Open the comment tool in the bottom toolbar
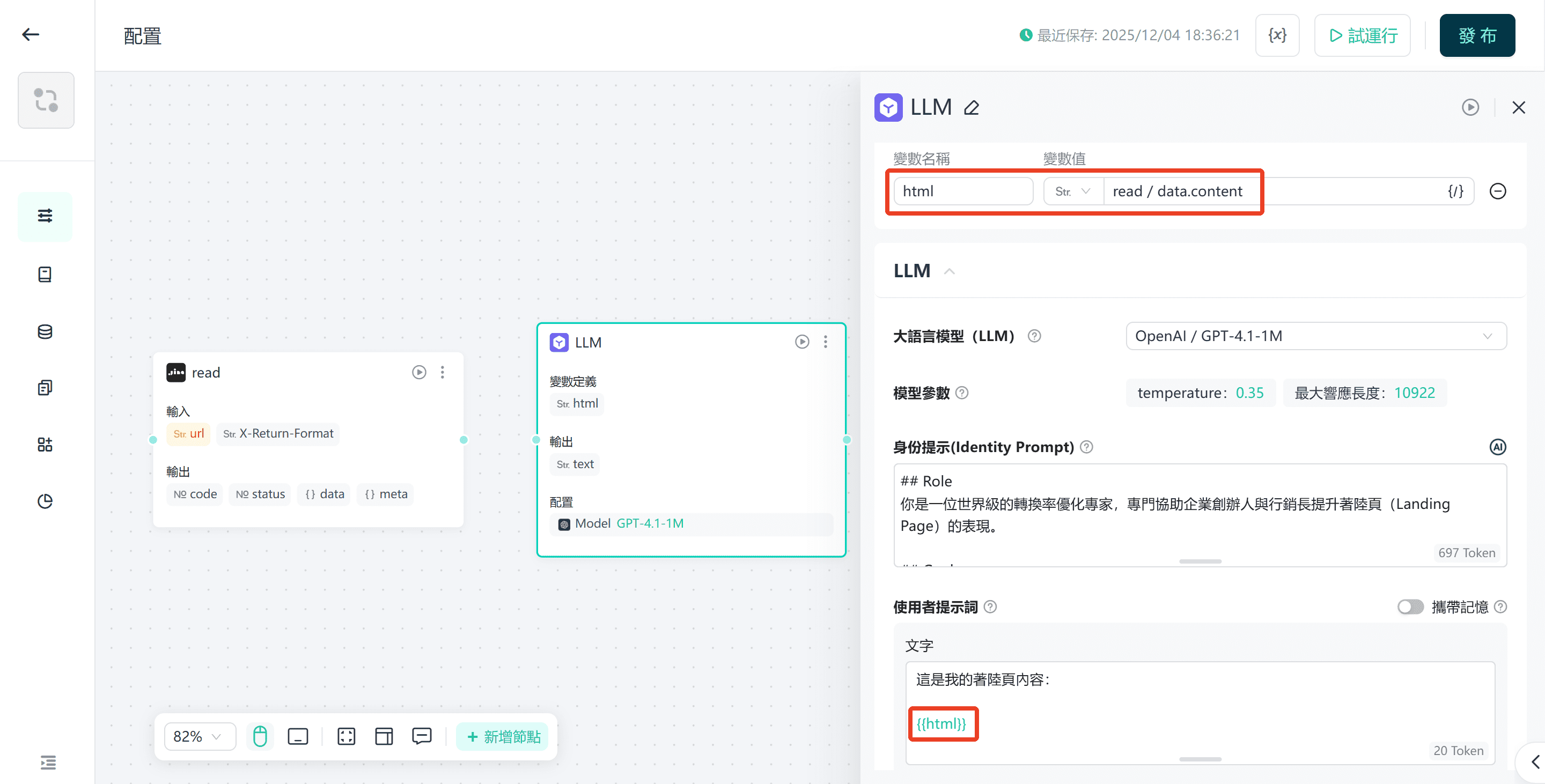The width and height of the screenshot is (1545, 784). coord(422,736)
